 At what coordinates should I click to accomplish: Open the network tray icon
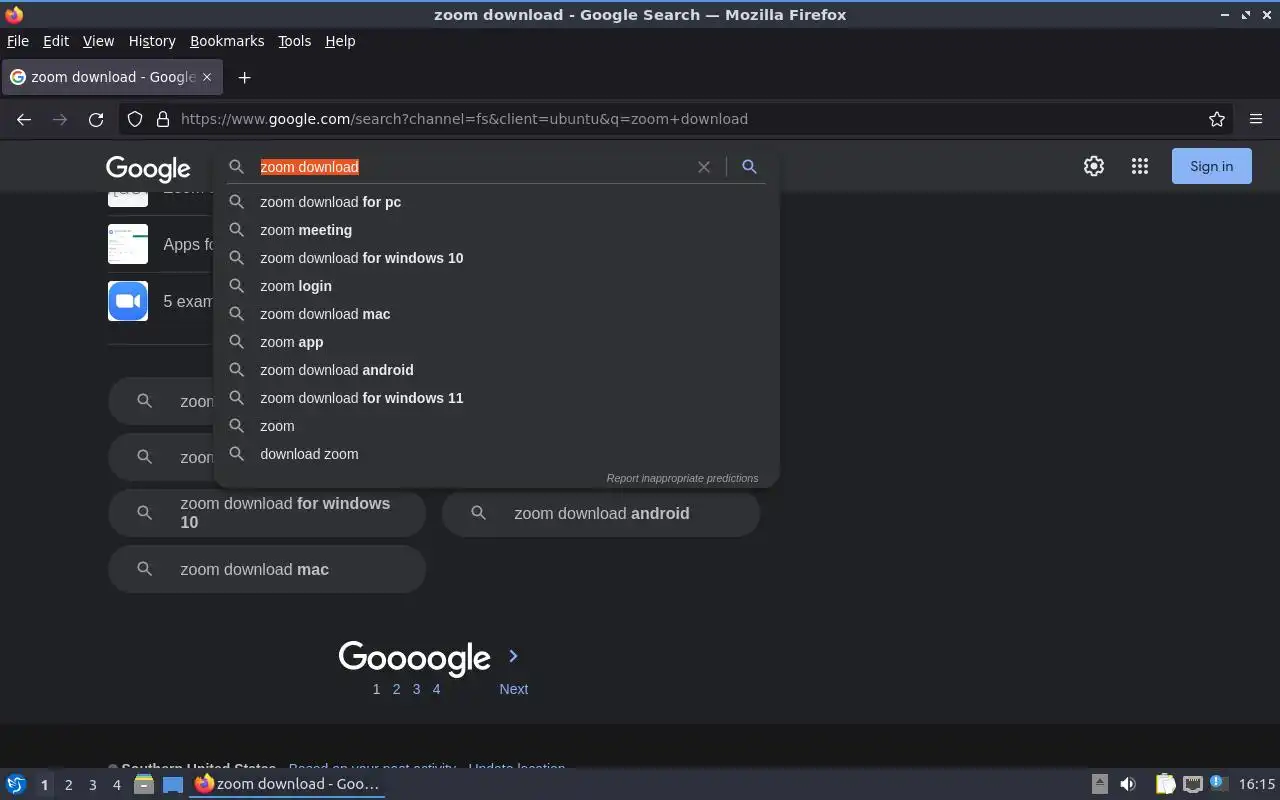tap(1192, 784)
